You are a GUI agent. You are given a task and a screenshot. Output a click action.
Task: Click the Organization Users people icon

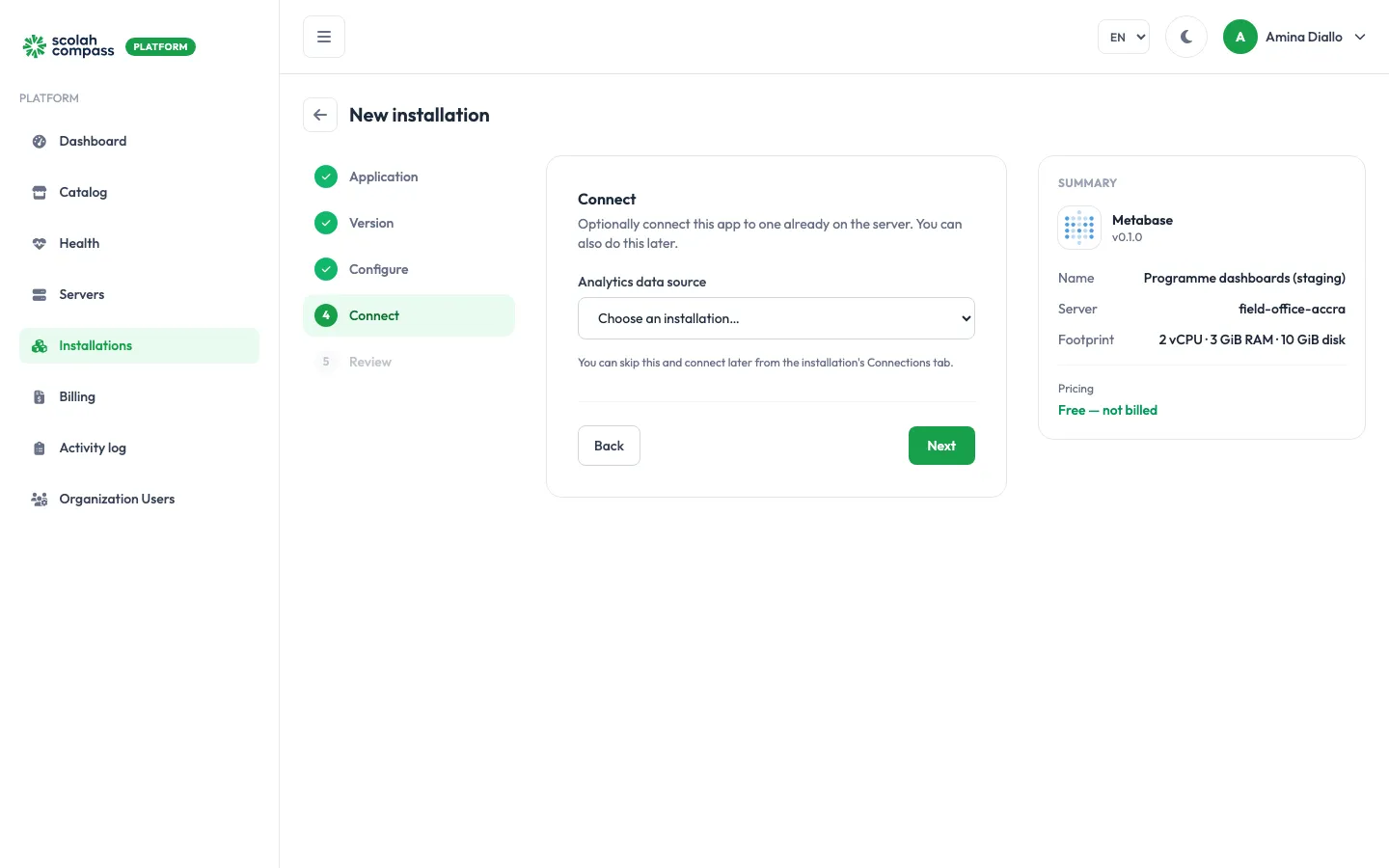click(x=40, y=499)
